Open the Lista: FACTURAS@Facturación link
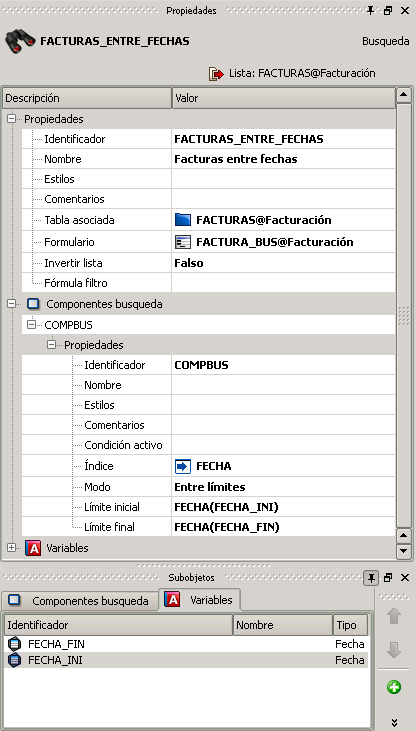This screenshot has height=731, width=416. coord(302,74)
